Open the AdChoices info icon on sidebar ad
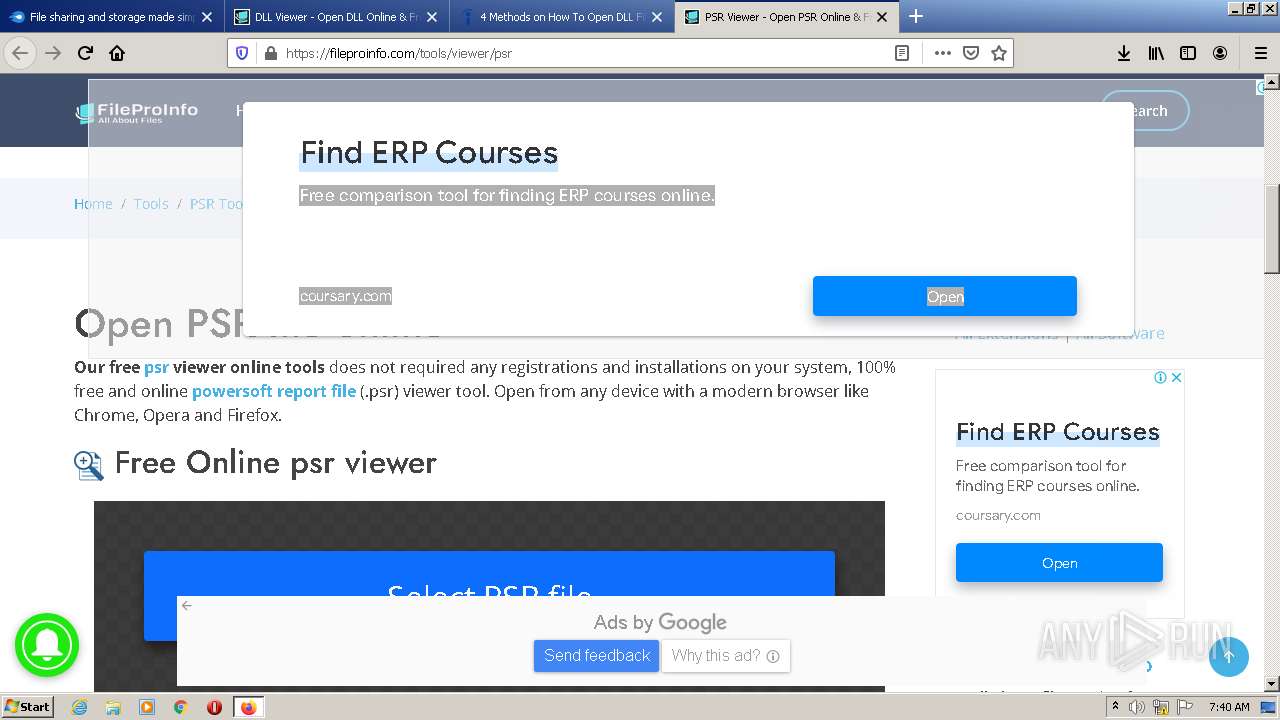 coord(1160,377)
